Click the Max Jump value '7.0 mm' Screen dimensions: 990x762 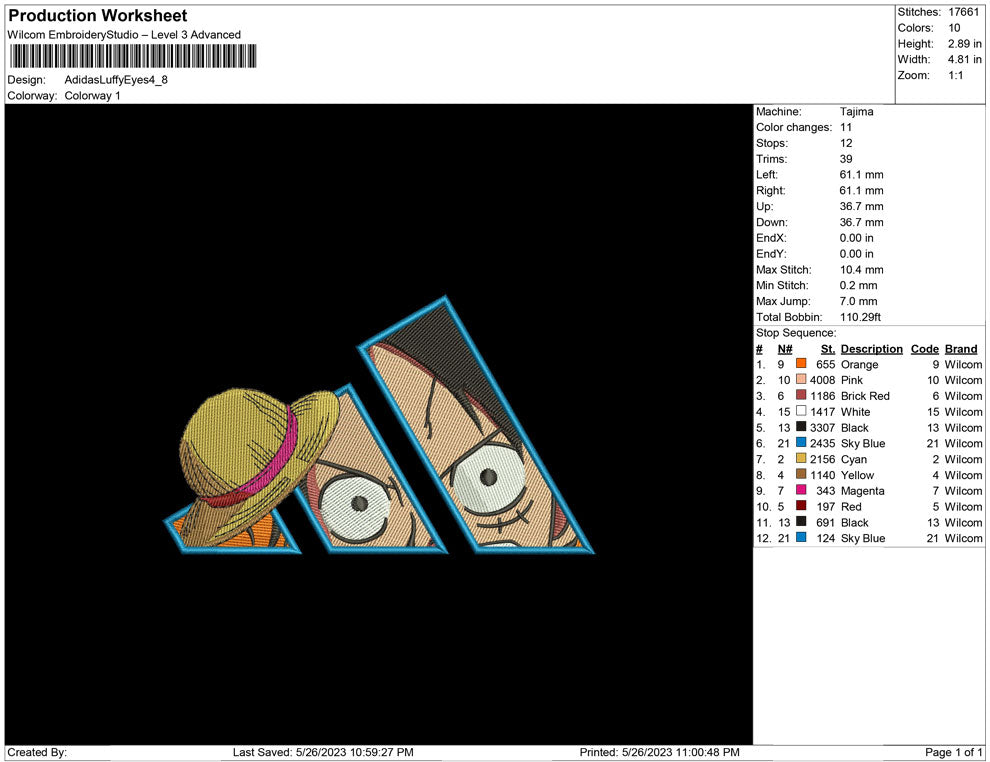pyautogui.click(x=858, y=301)
